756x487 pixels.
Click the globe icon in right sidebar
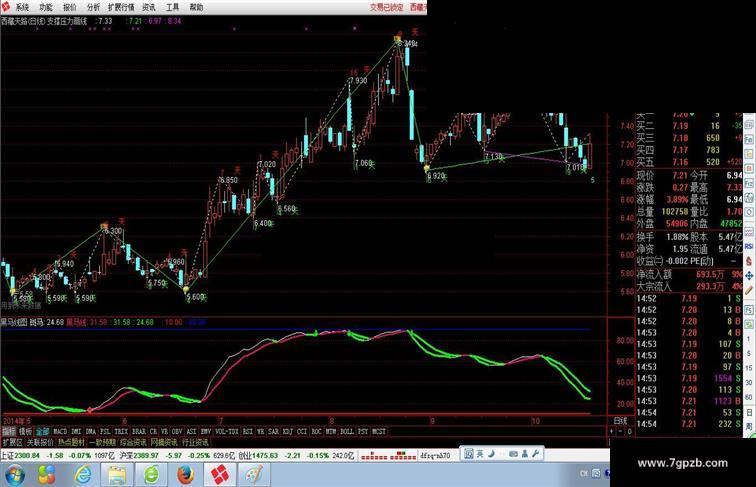pyautogui.click(x=749, y=198)
